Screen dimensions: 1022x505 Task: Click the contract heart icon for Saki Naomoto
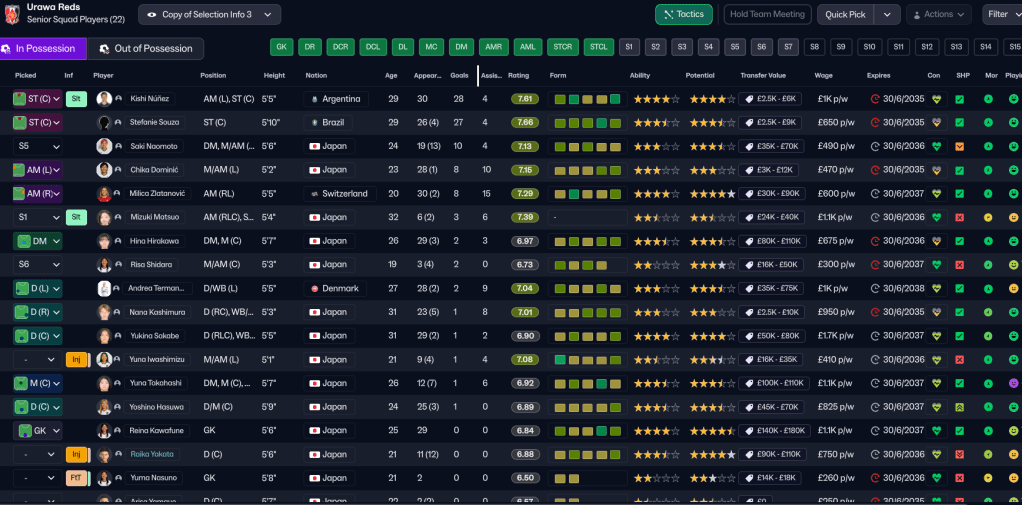click(x=936, y=146)
